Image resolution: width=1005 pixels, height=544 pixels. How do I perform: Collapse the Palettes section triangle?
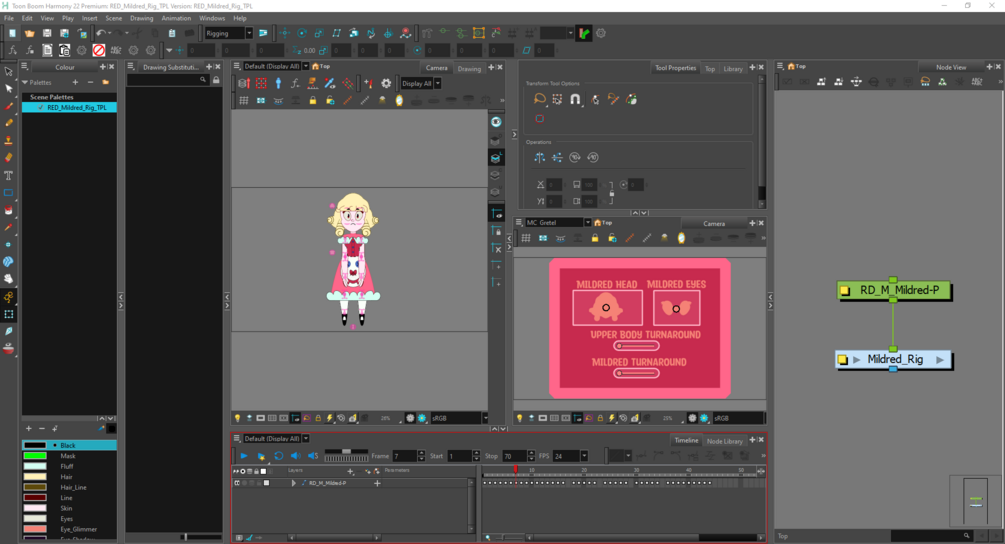(x=25, y=83)
